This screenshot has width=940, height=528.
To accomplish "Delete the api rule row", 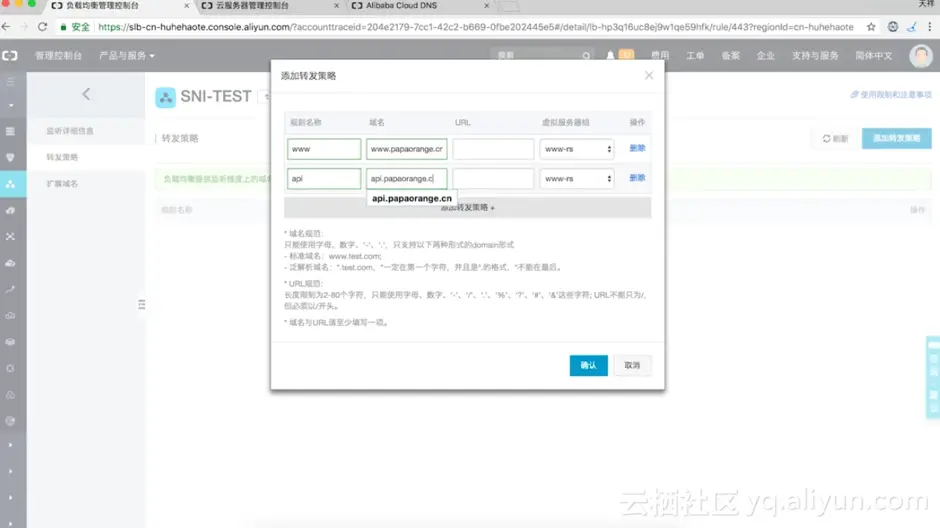I will 637,178.
